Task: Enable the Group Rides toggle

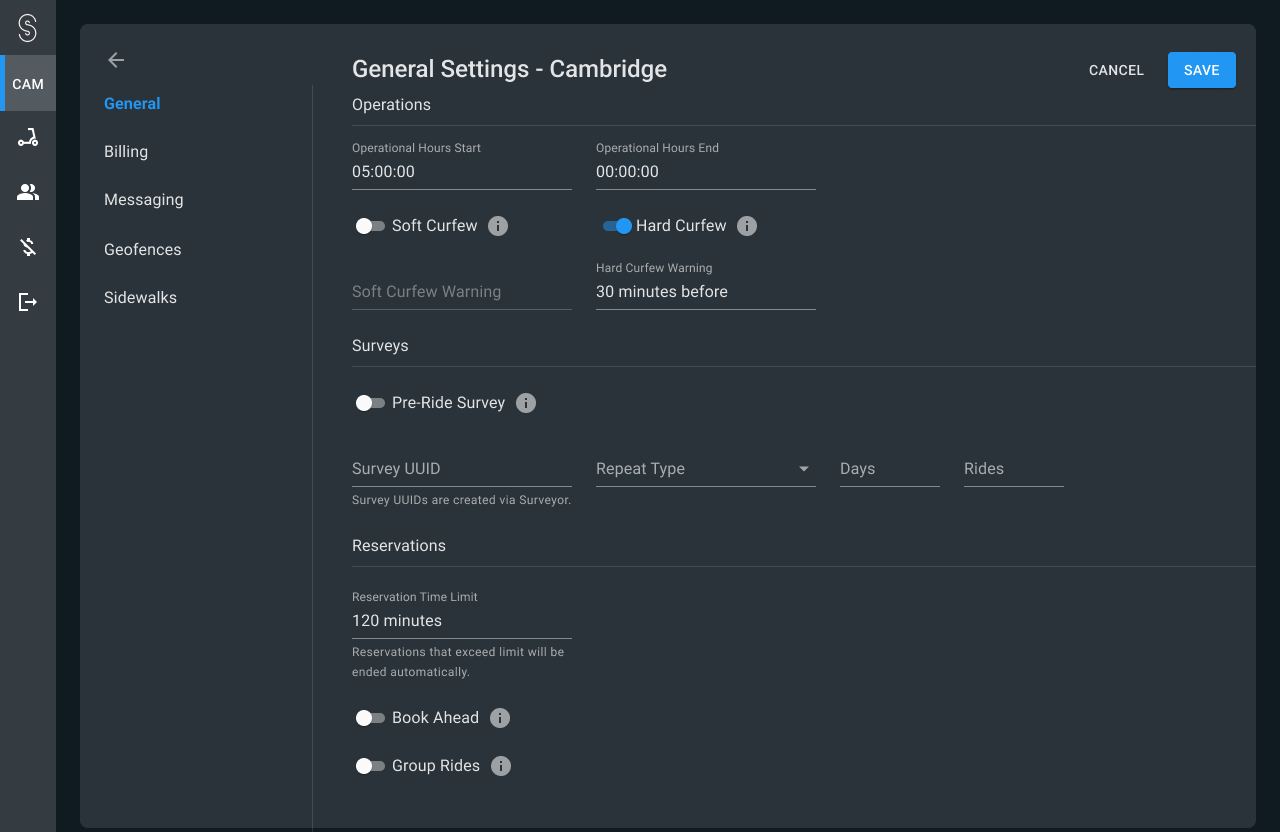Action: point(370,766)
